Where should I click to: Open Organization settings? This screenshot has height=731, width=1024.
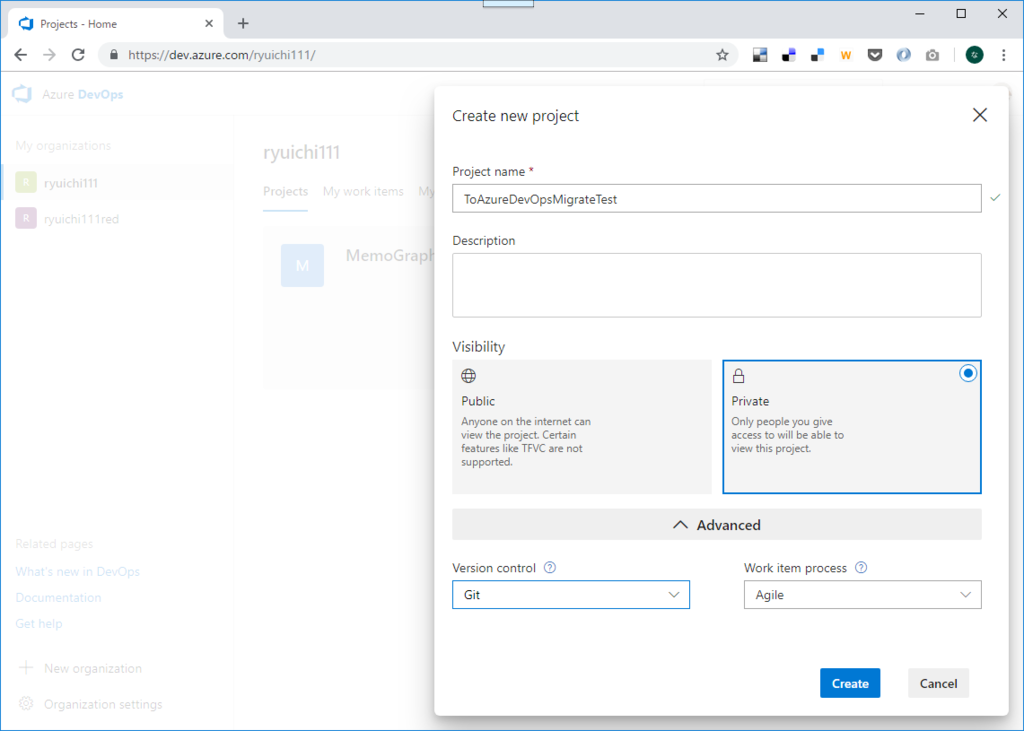coord(103,704)
